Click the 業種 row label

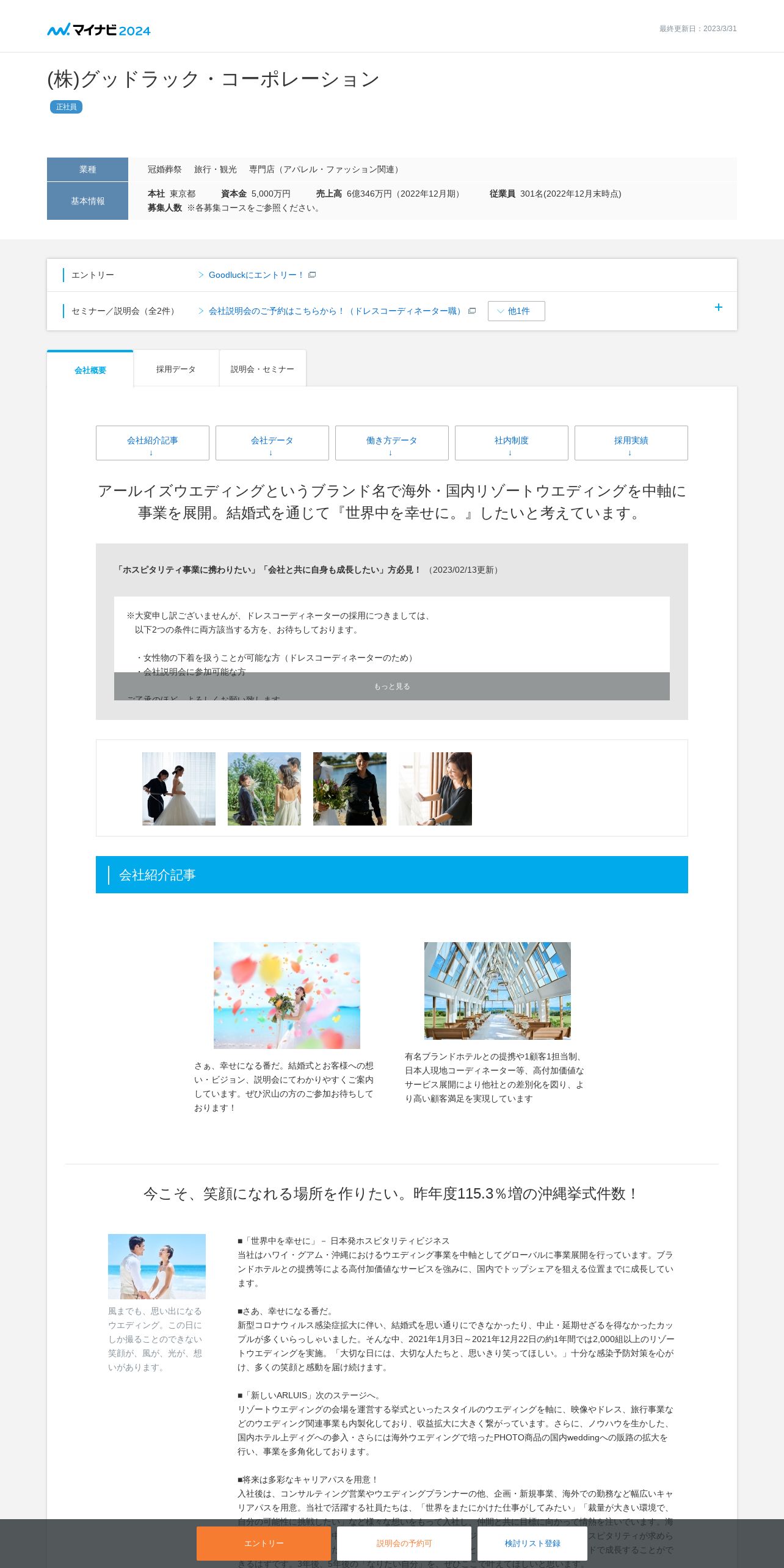point(87,169)
